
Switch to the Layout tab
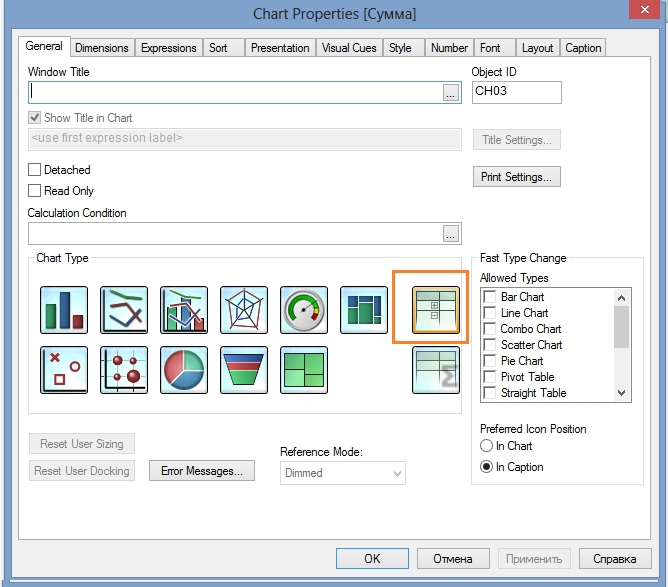[537, 48]
